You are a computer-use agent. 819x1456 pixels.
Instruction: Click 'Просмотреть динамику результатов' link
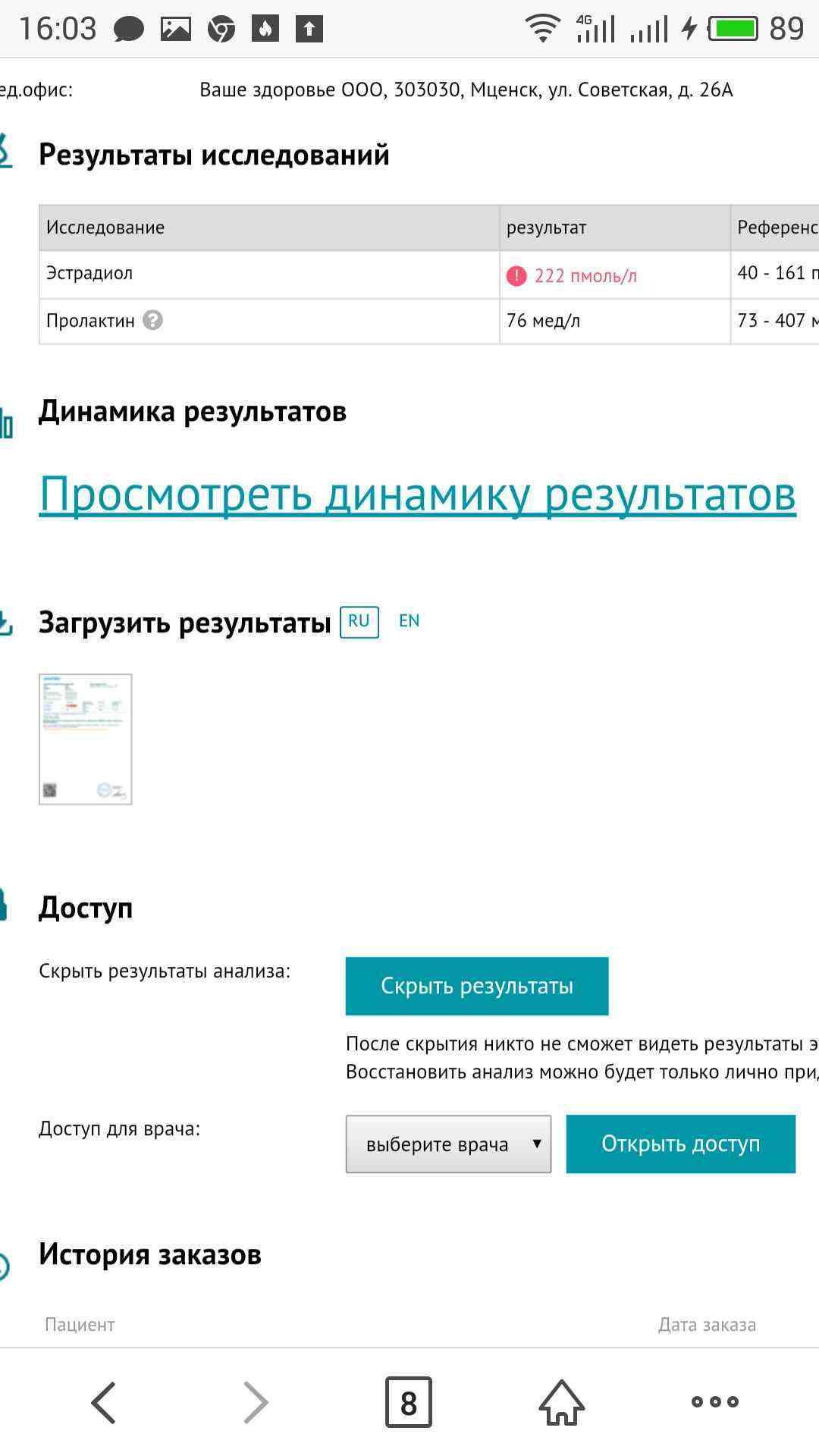417,494
